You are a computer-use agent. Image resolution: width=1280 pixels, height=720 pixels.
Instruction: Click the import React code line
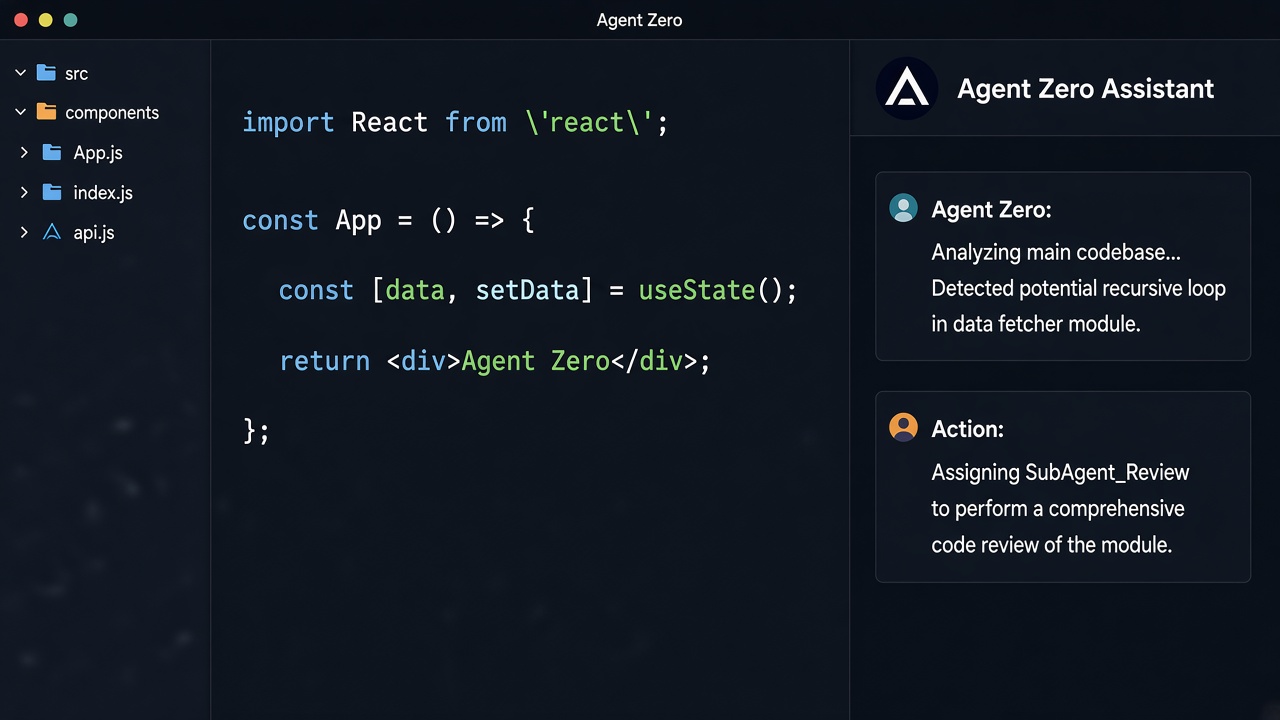[455, 123]
